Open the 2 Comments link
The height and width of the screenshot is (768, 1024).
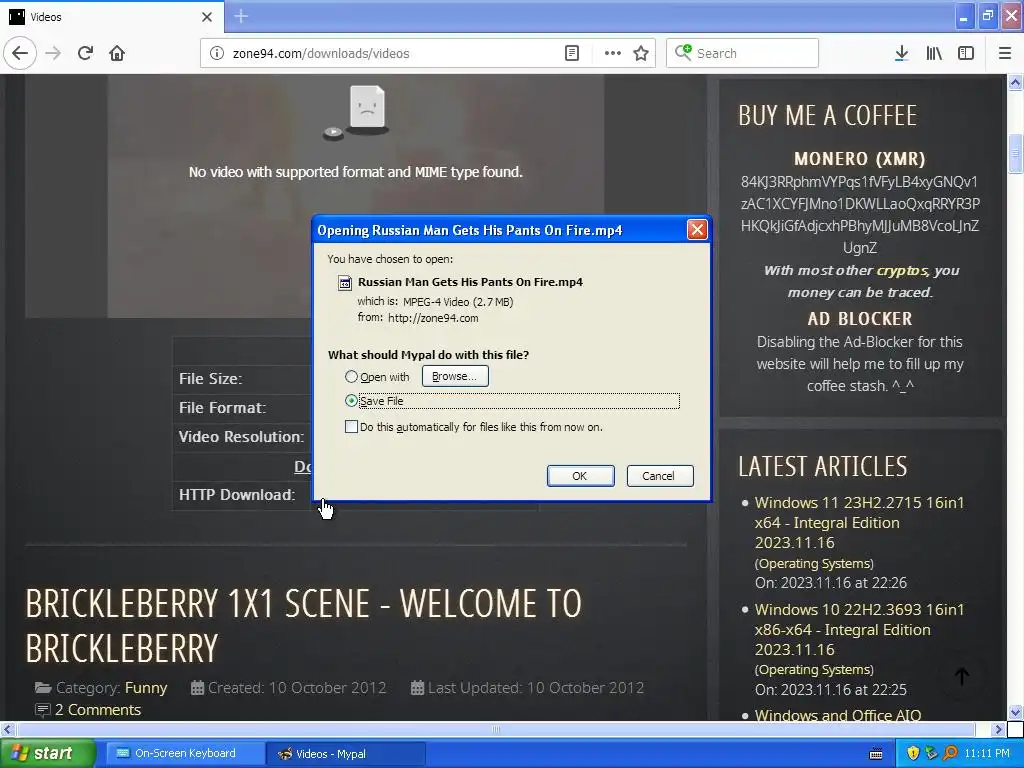click(x=97, y=710)
